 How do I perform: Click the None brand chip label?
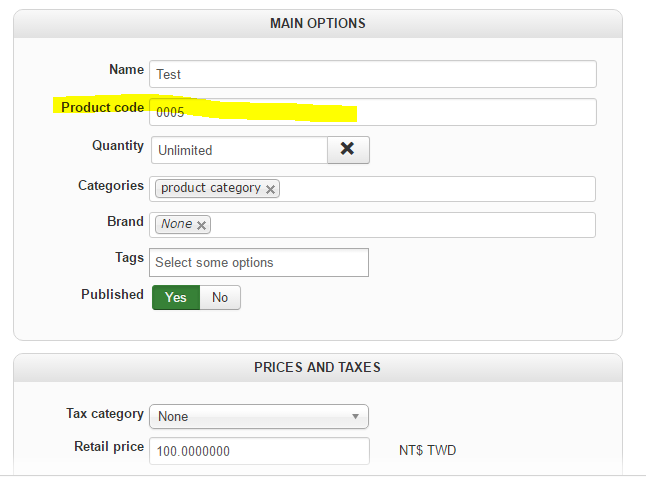(176, 224)
